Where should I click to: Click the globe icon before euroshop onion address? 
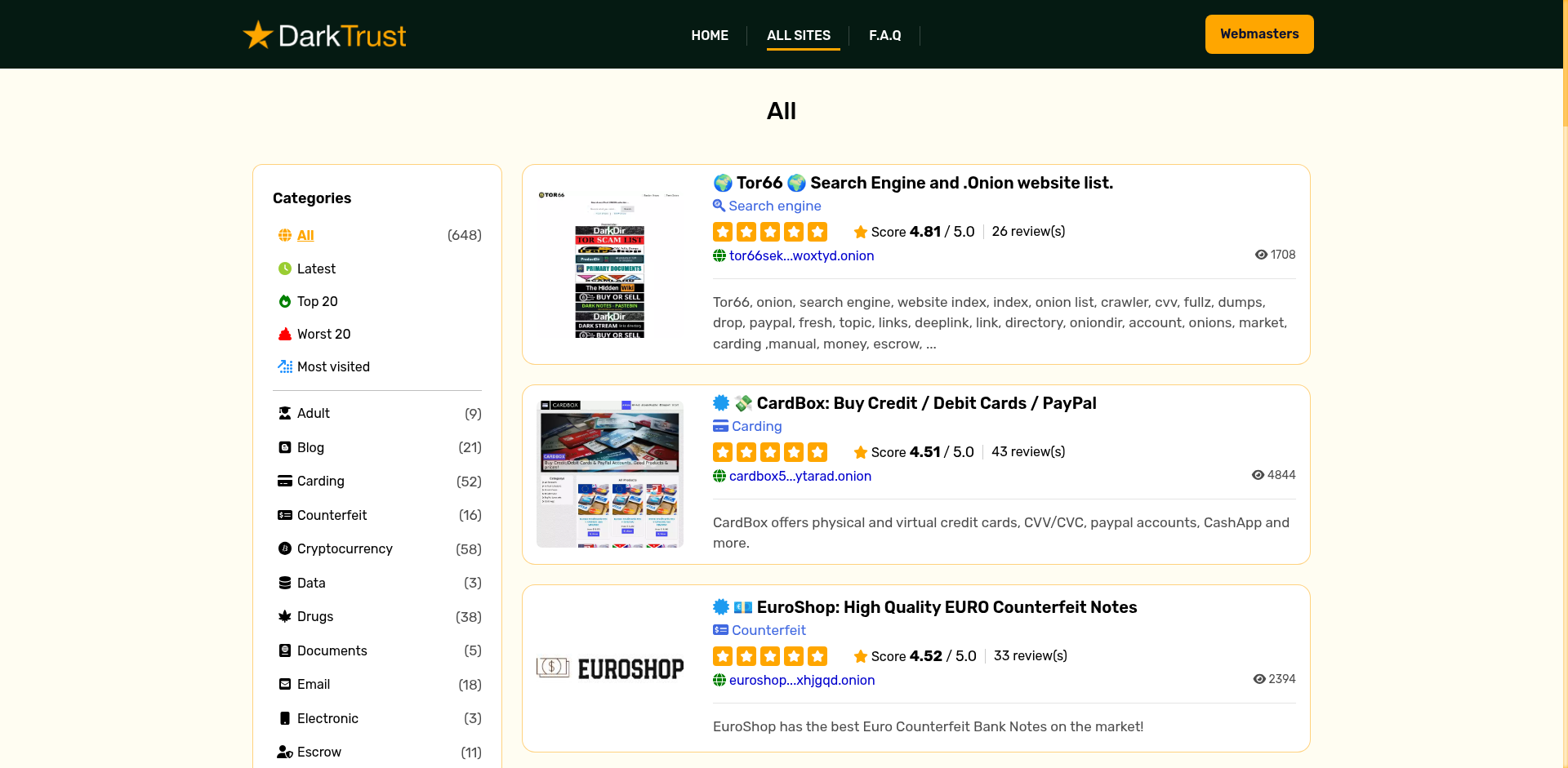pyautogui.click(x=719, y=680)
